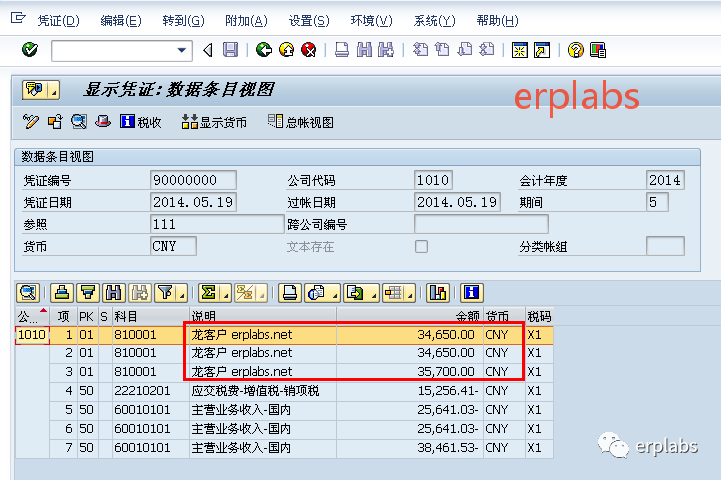Viewport: 721px width, 480px height.
Task: Click the Customize Local Layout icon
Action: pos(598,50)
